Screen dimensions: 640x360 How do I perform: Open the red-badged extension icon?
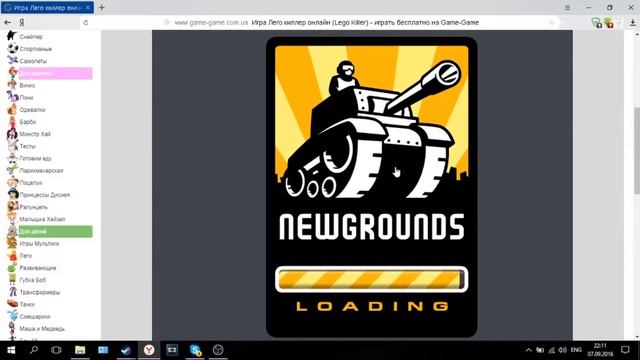coord(609,23)
